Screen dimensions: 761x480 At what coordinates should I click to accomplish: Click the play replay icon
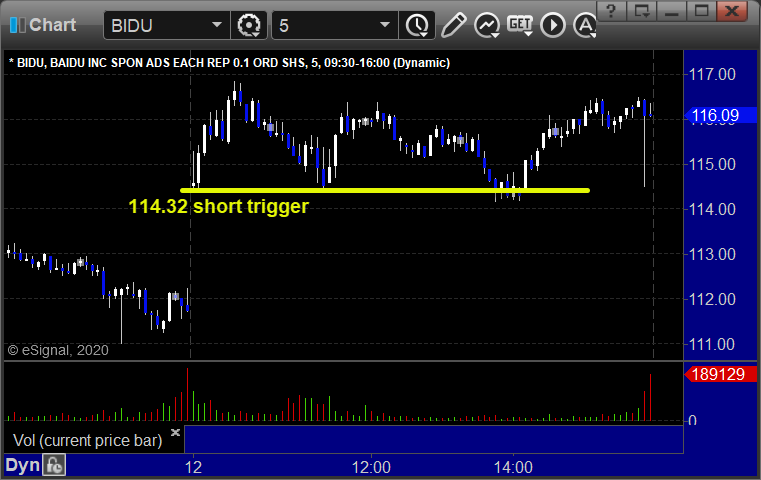[x=553, y=25]
